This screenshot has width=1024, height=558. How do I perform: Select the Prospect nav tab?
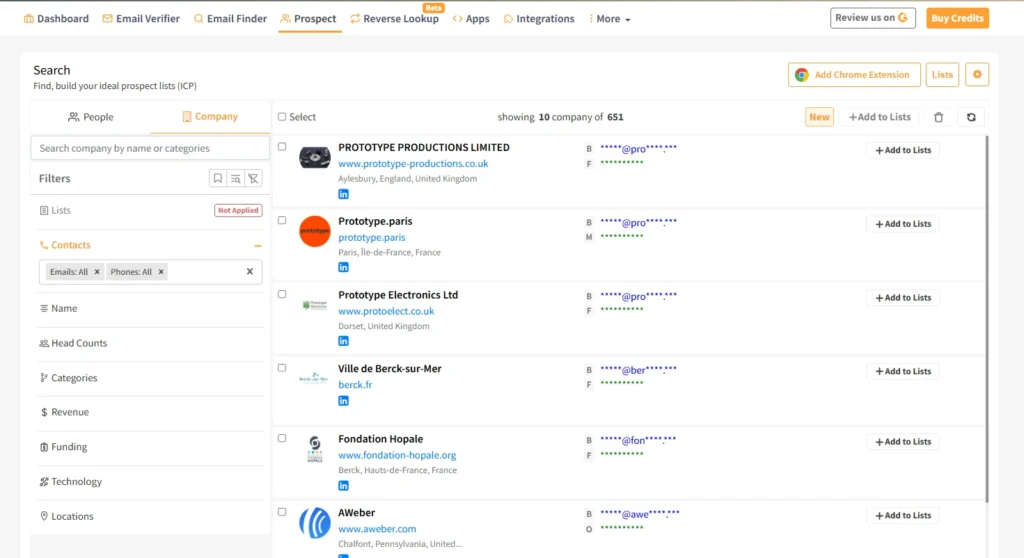tap(308, 19)
